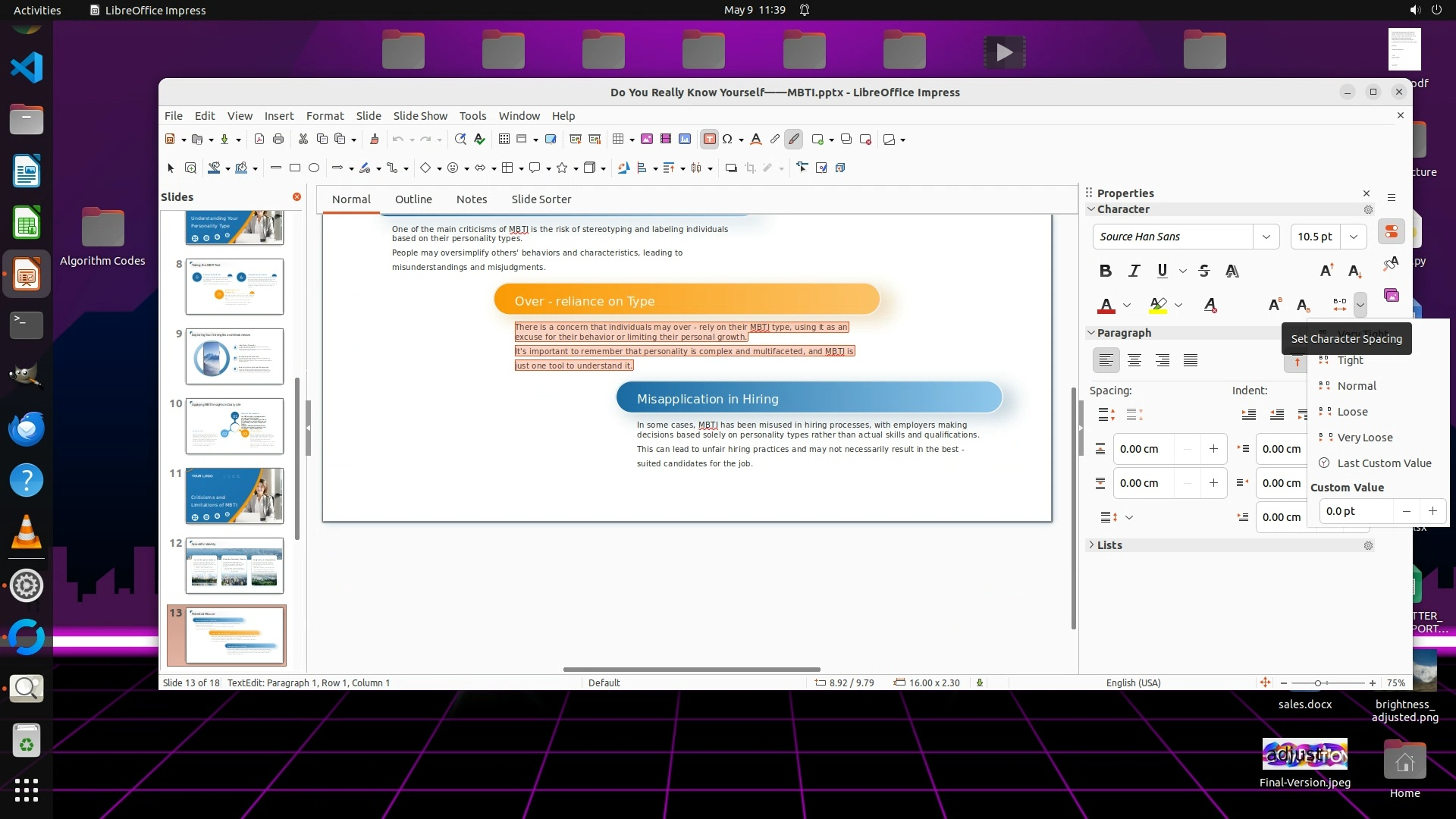Screen dimensions: 1456x819
Task: Select slide 10 thumbnail
Action: (234, 426)
